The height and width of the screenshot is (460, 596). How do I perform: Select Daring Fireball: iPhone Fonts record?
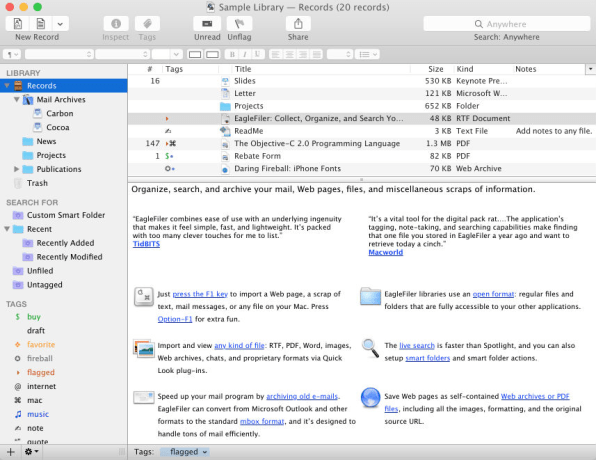click(362, 169)
